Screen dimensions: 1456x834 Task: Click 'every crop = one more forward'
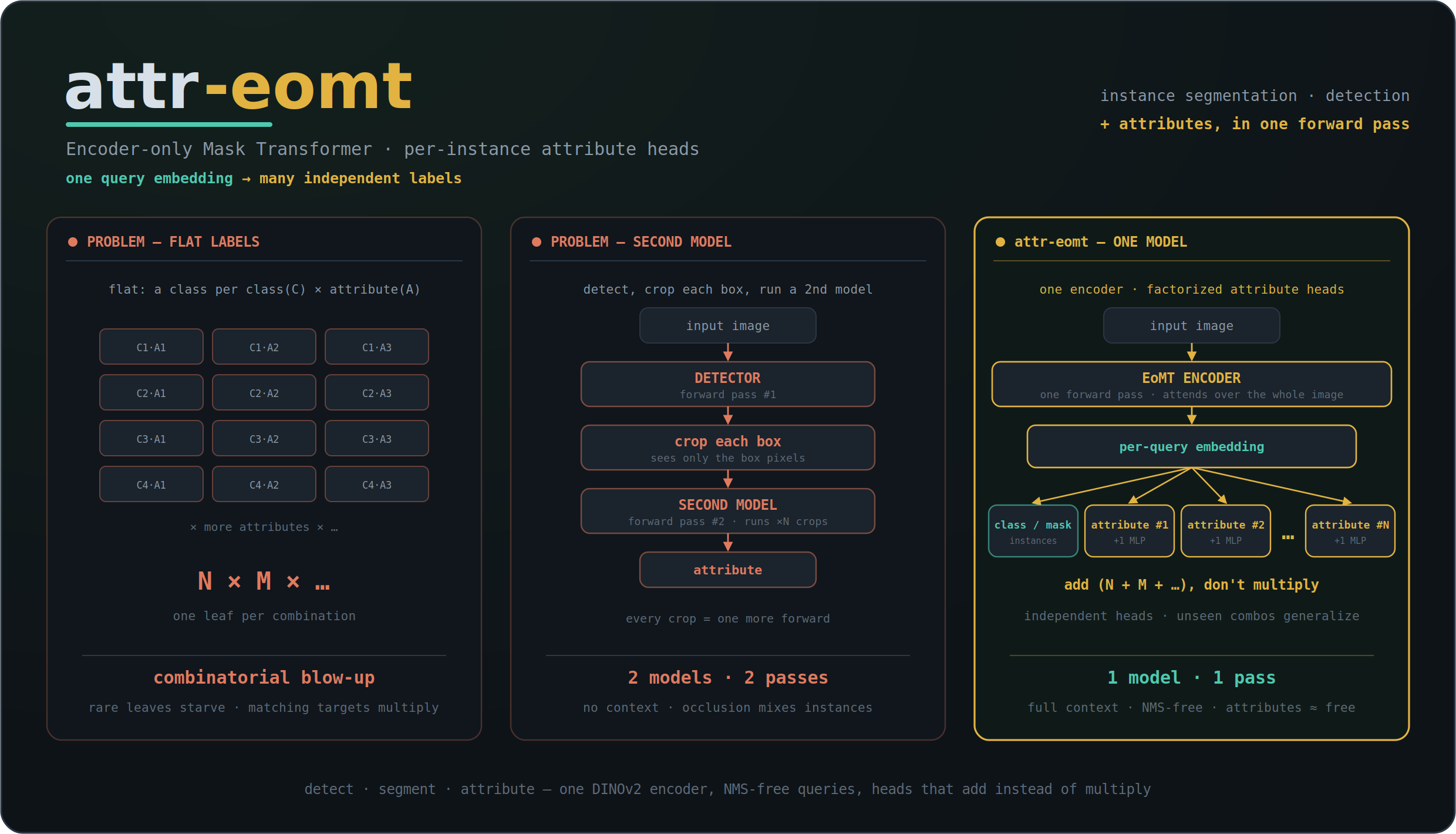[x=728, y=618]
